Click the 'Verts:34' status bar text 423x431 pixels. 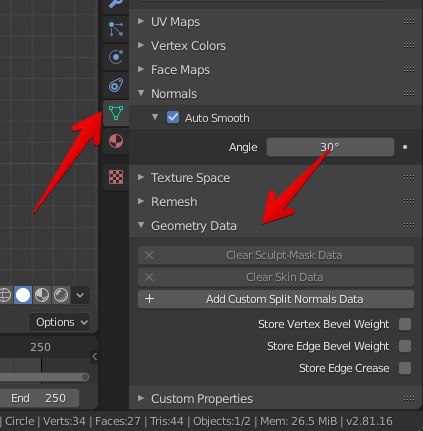pos(64,421)
